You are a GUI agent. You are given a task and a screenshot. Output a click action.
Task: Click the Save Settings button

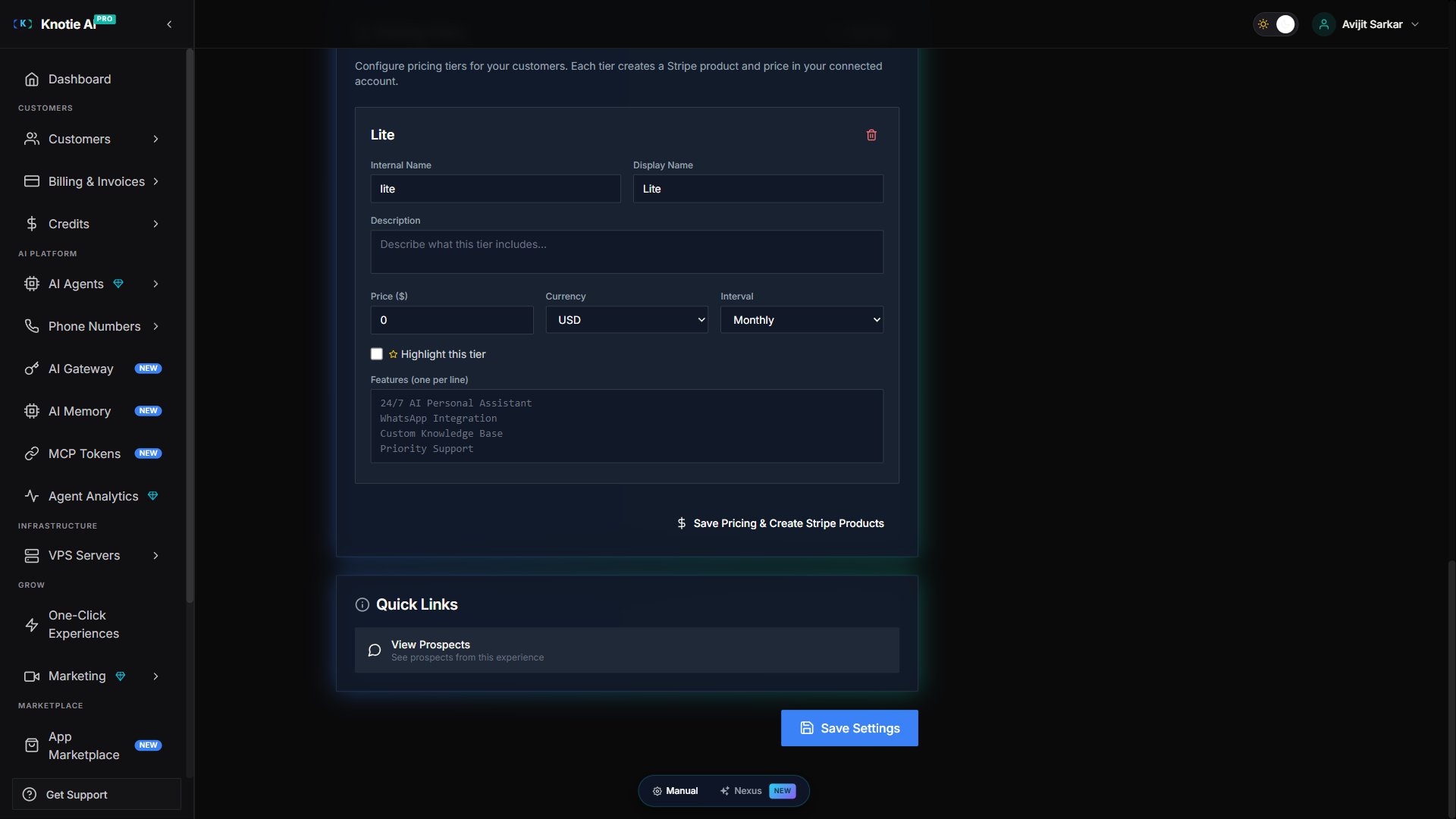point(849,728)
